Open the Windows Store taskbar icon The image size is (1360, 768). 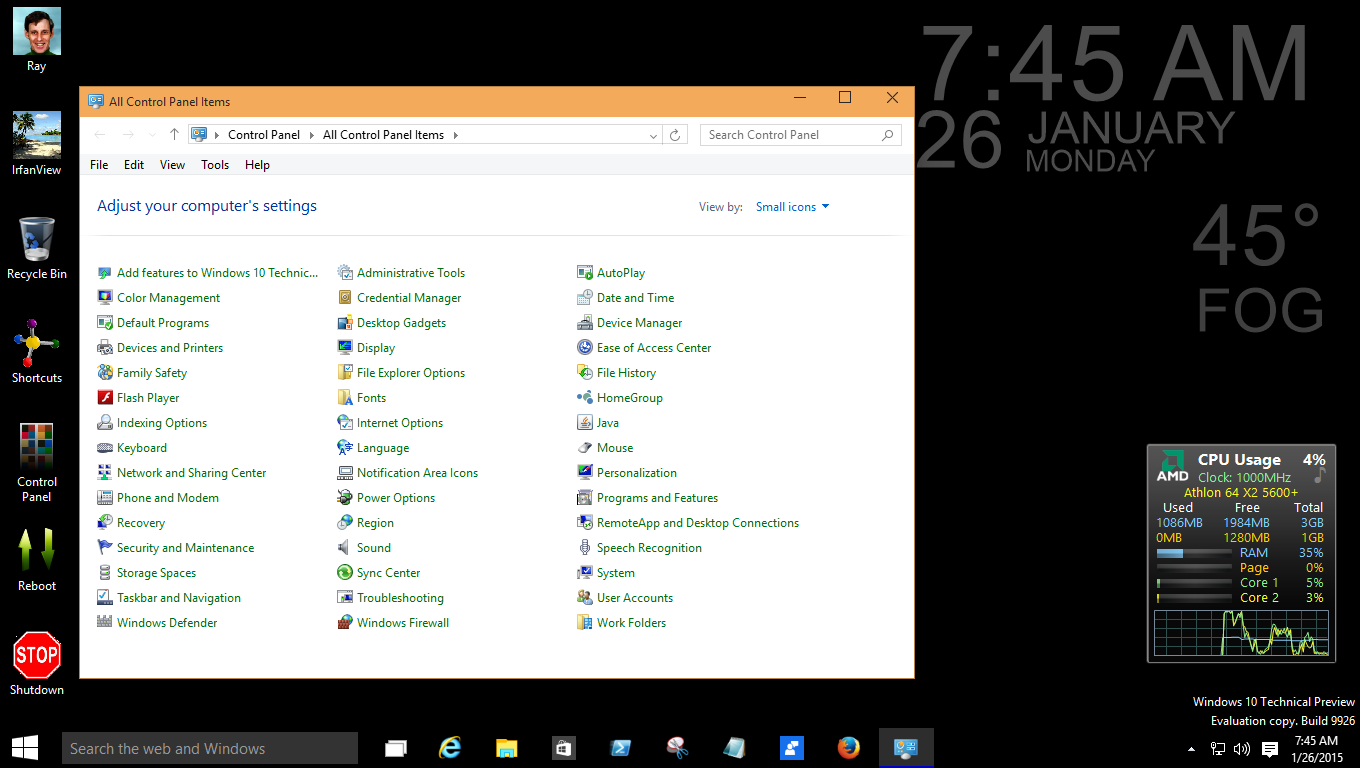click(563, 748)
